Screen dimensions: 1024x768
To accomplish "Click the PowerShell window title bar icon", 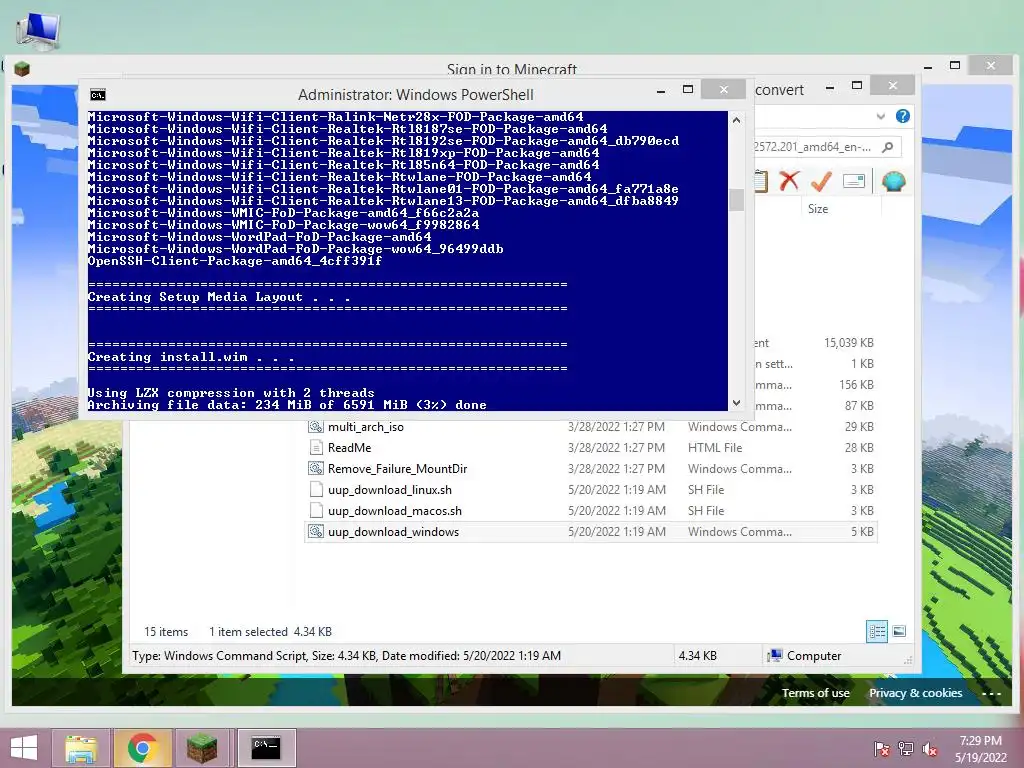I will (98, 95).
